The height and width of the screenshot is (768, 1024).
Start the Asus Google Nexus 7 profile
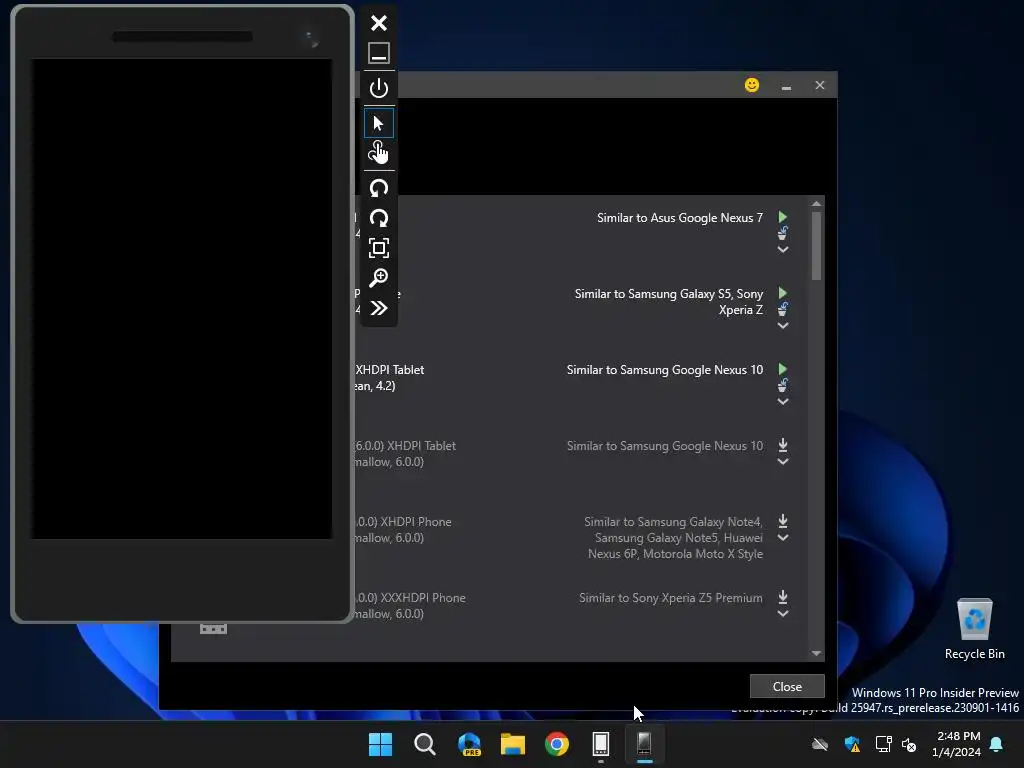(x=782, y=217)
